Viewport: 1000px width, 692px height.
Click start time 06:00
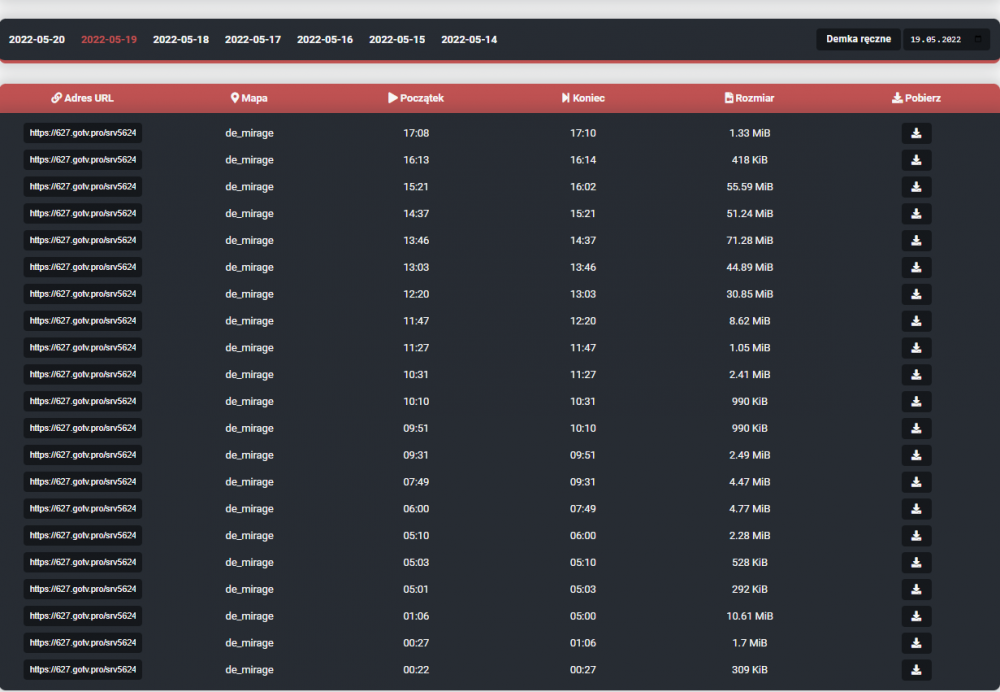416,508
